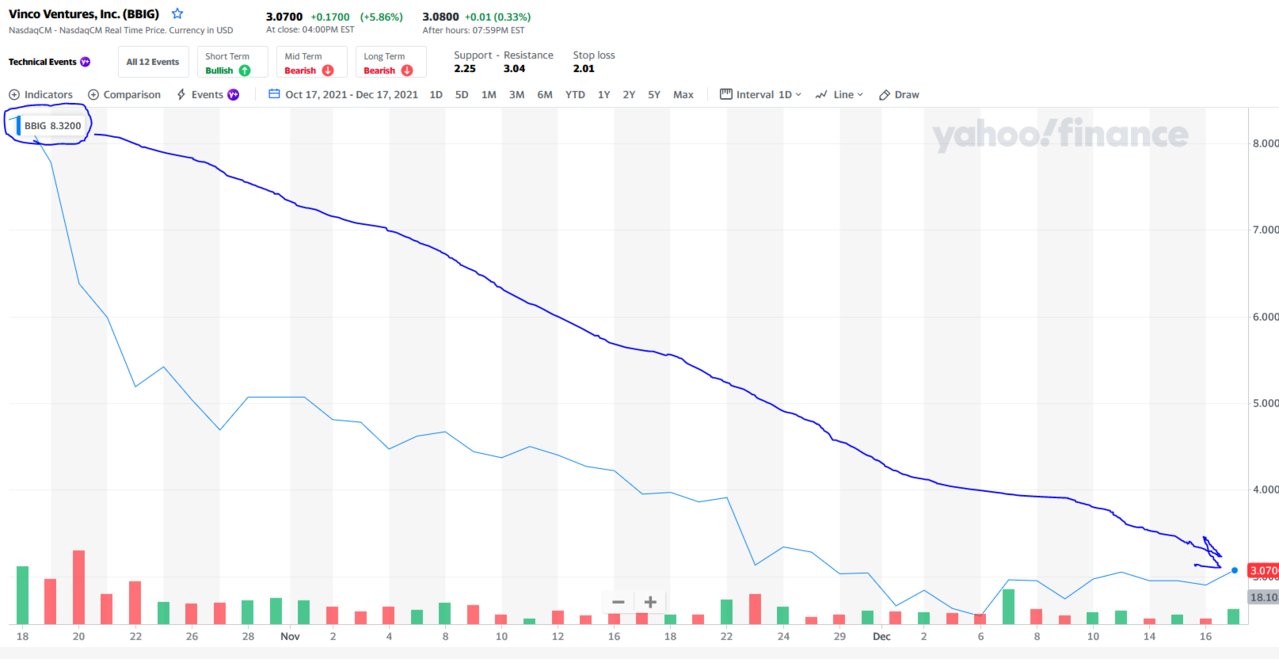Click the Mid Term red down arrow
The image size is (1279, 659).
click(x=327, y=71)
